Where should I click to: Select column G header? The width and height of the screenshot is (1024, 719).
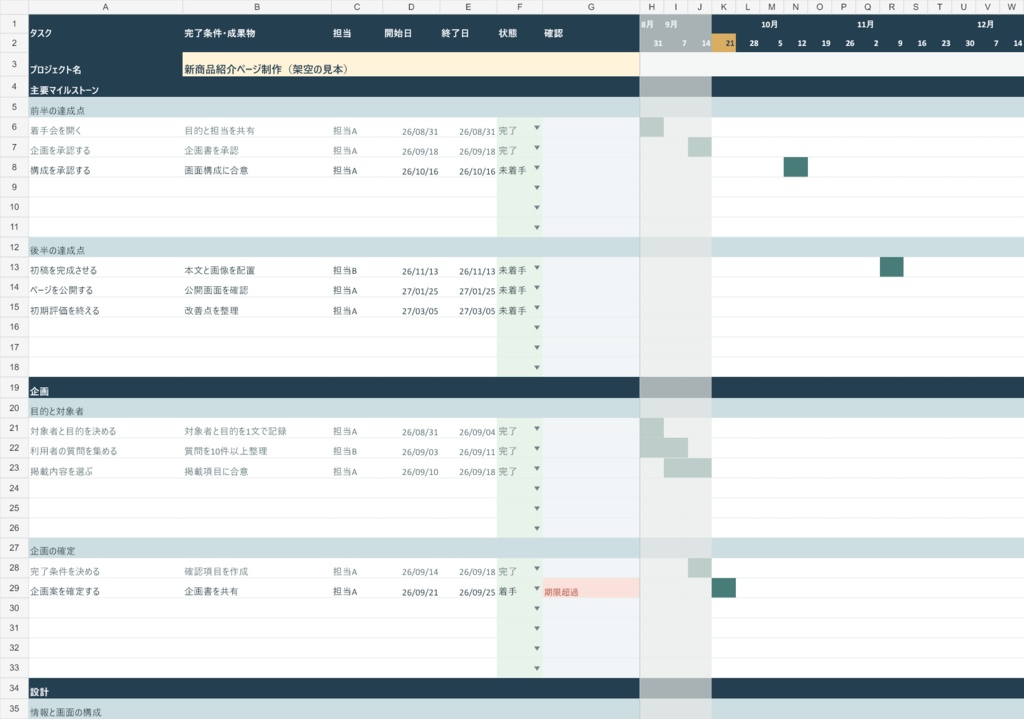point(591,7)
